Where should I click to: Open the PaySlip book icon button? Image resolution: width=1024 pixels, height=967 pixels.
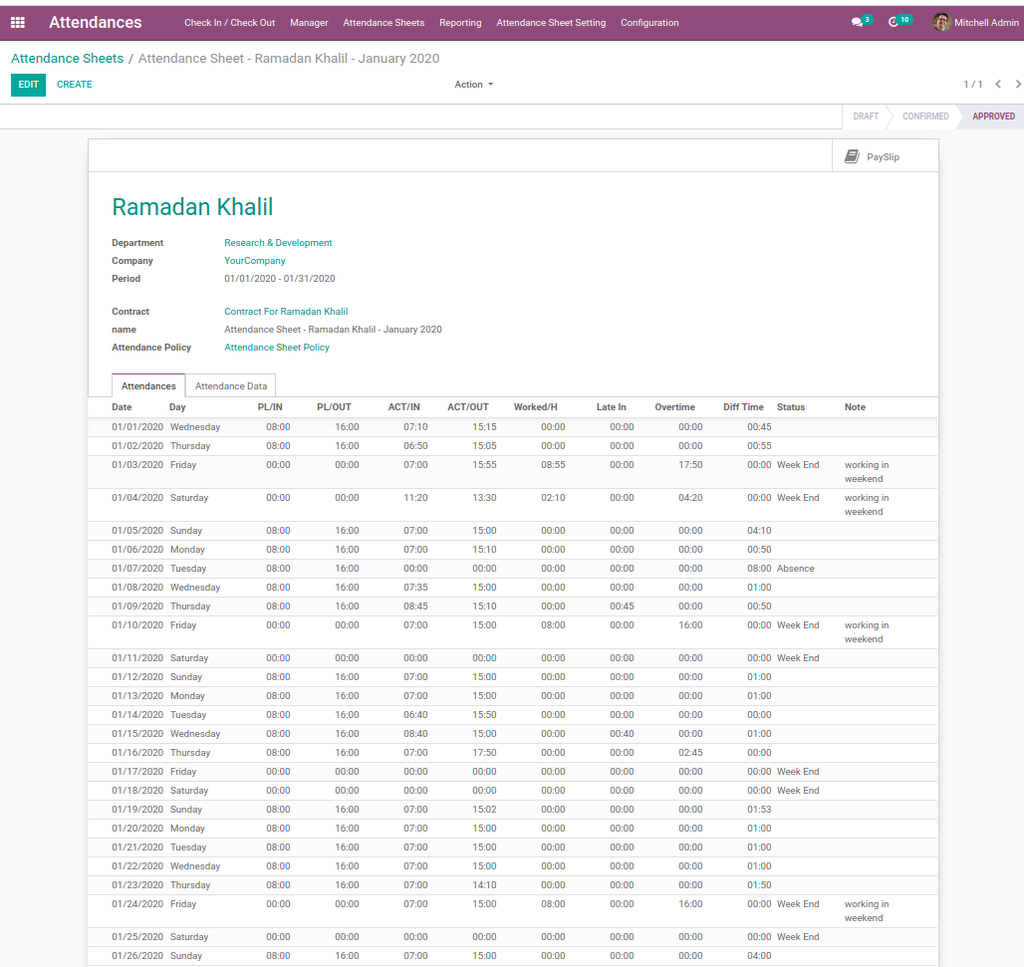point(852,157)
